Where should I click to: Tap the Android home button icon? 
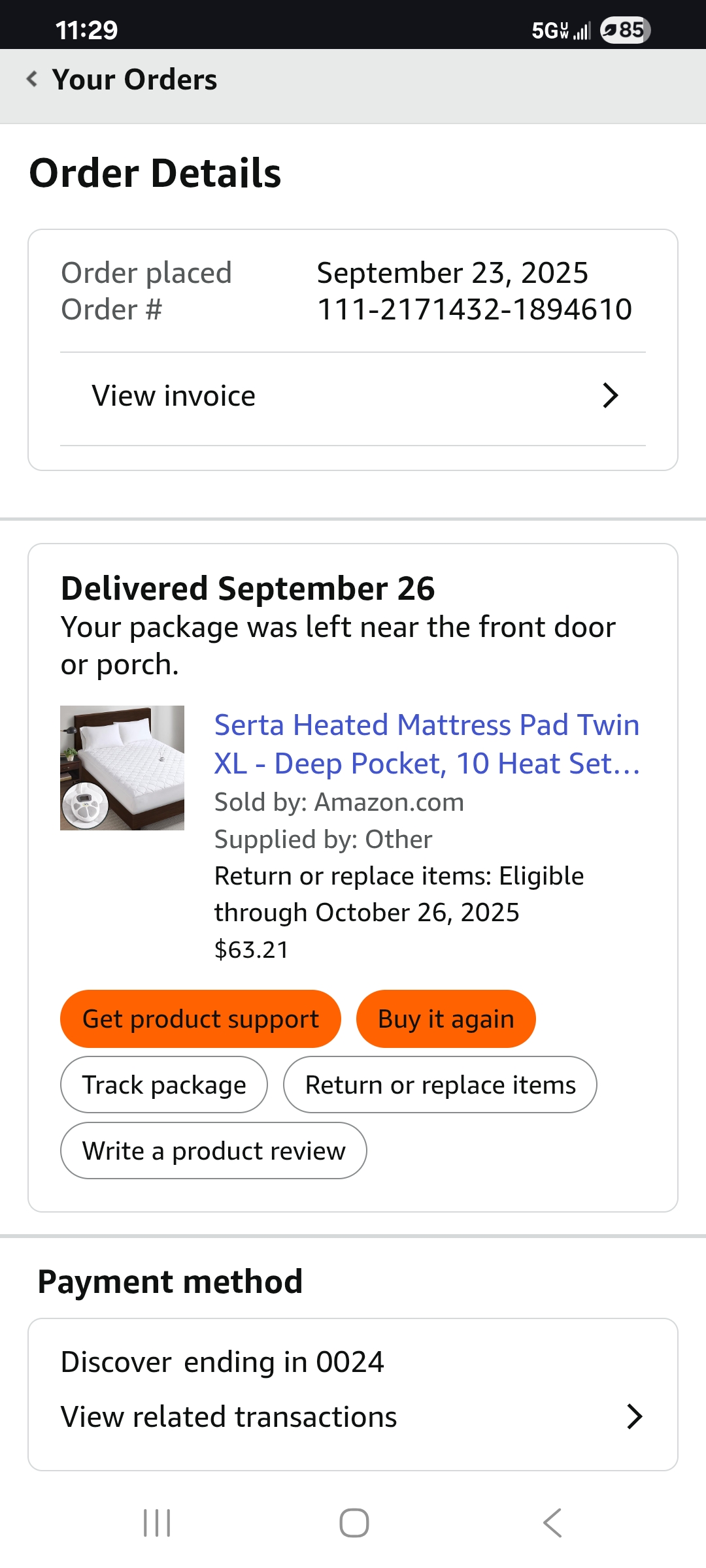354,1523
